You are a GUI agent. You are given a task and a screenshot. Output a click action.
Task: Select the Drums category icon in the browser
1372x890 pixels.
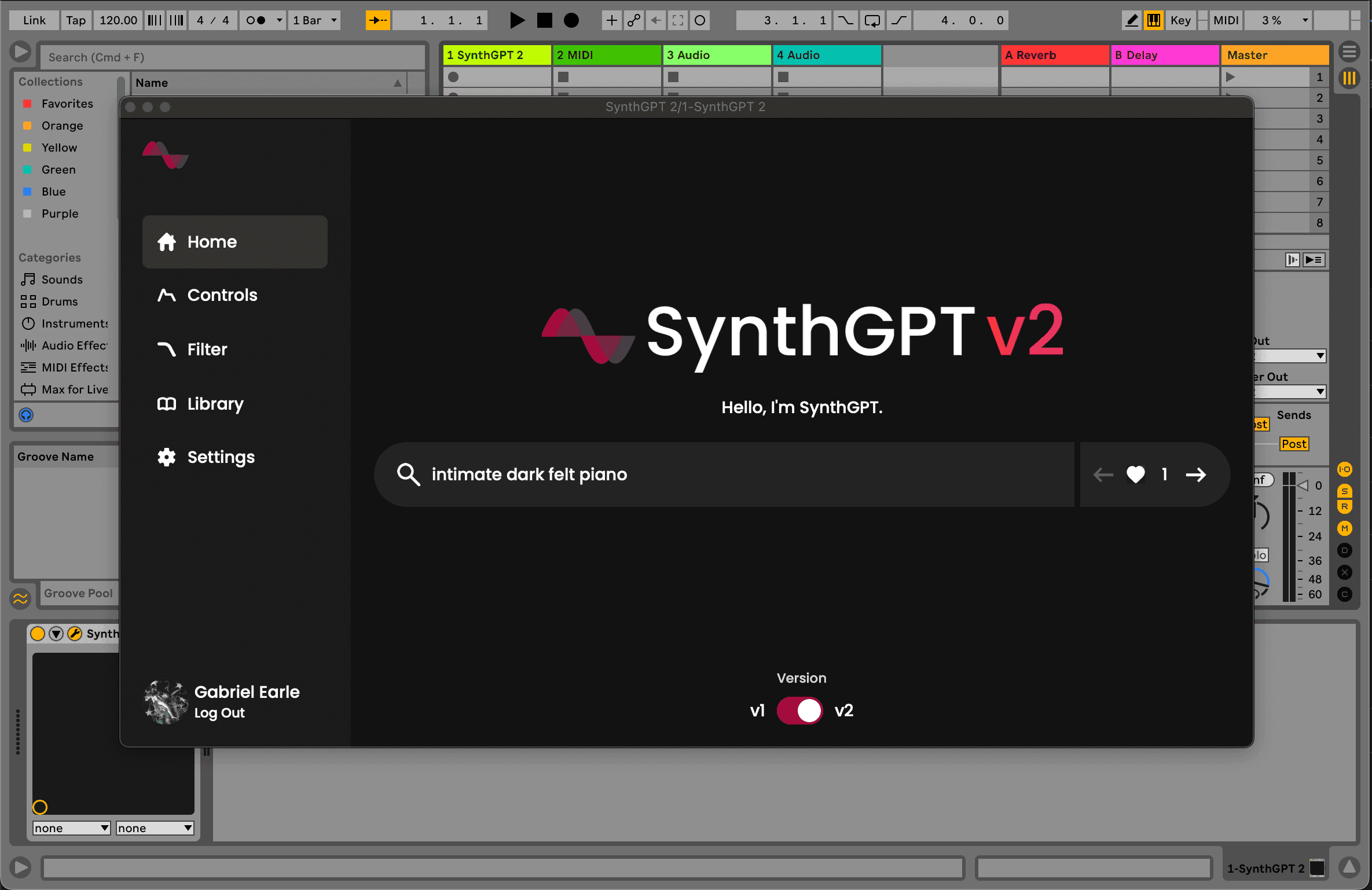[28, 301]
